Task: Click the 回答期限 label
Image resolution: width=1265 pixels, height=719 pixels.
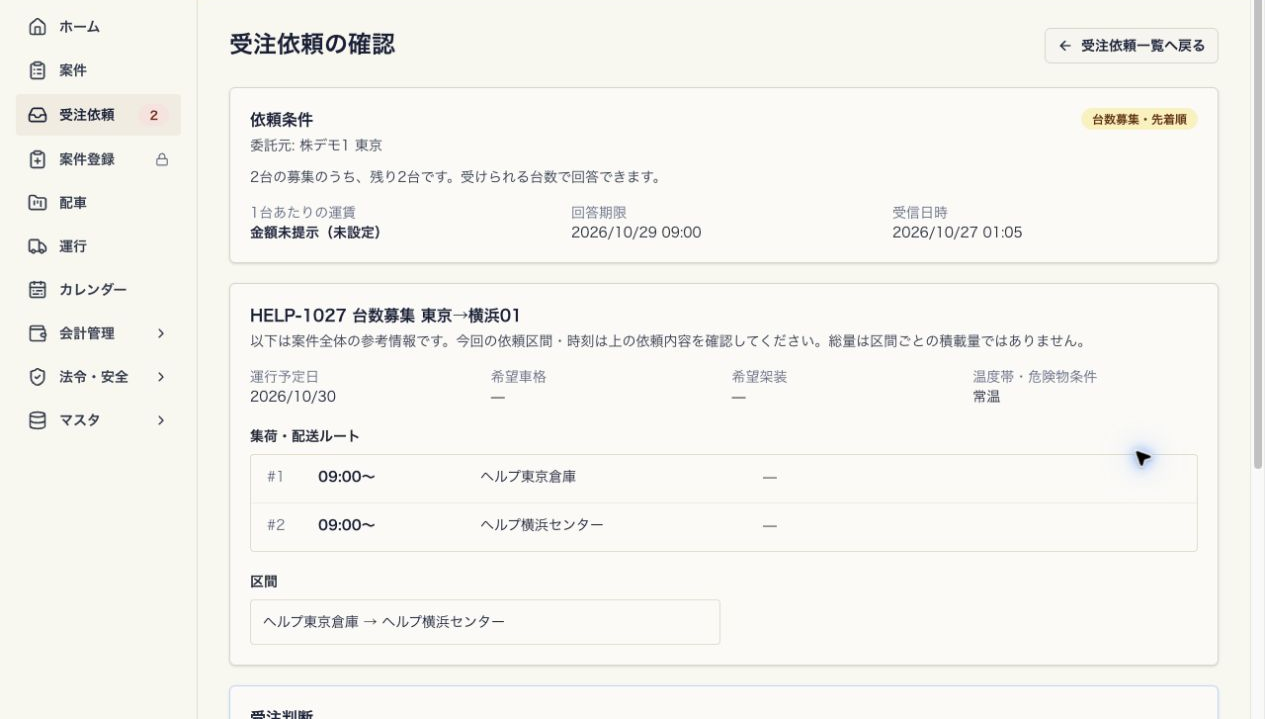Action: pyautogui.click(x=599, y=212)
